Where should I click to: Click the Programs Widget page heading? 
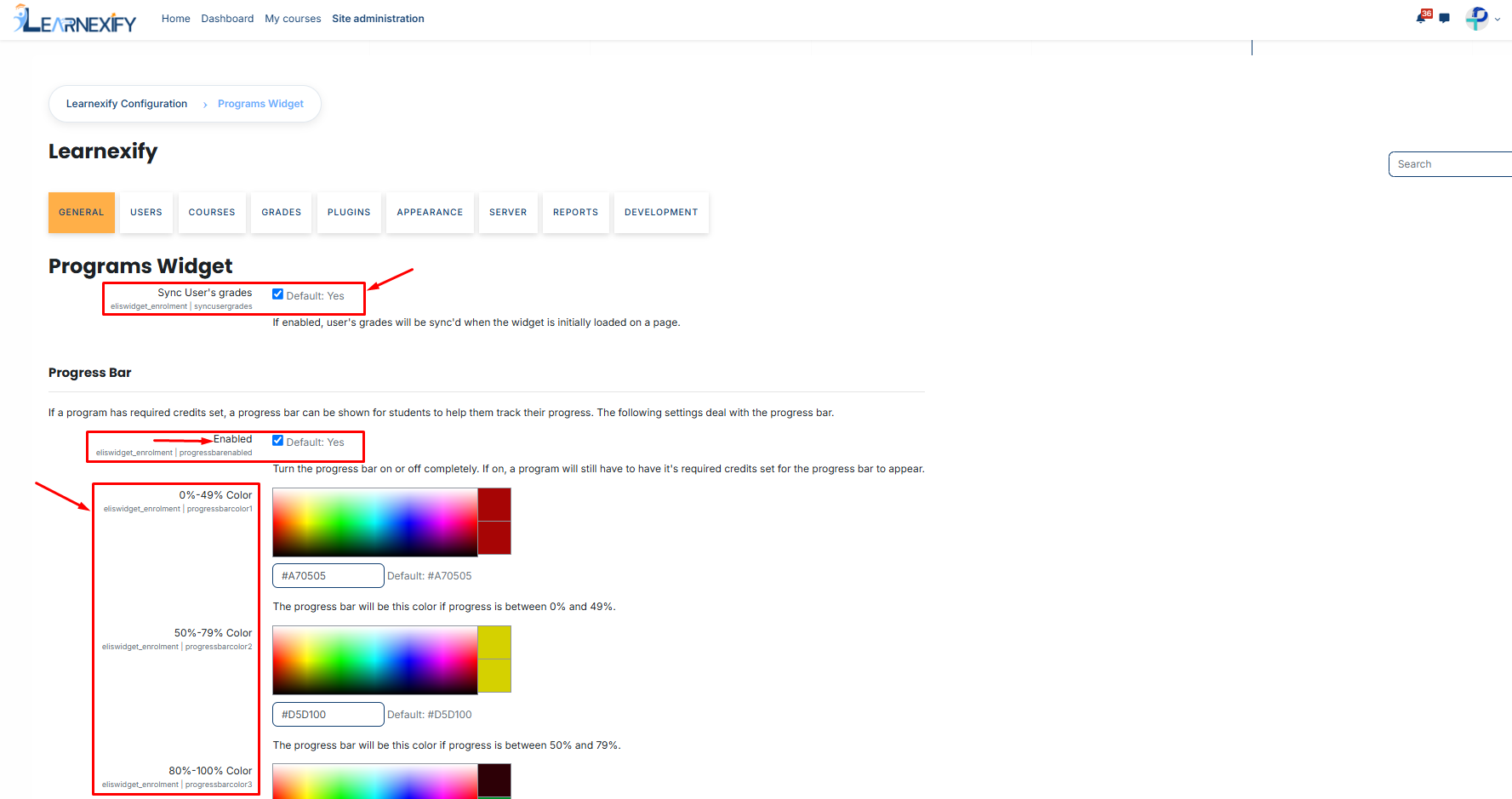pos(140,266)
